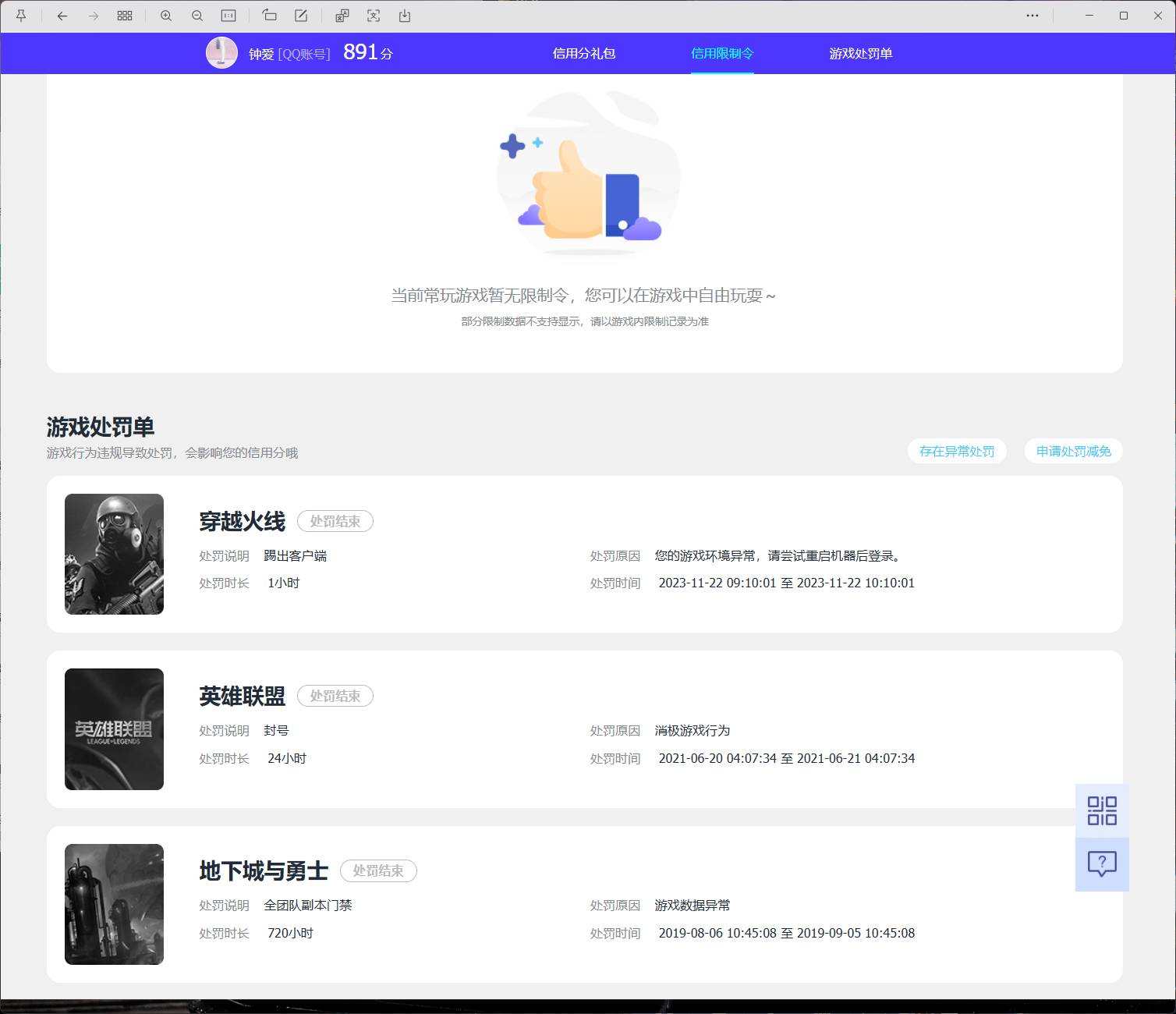The image size is (1176, 1014).
Task: Zoom in with the plus magnifier
Action: point(166,16)
